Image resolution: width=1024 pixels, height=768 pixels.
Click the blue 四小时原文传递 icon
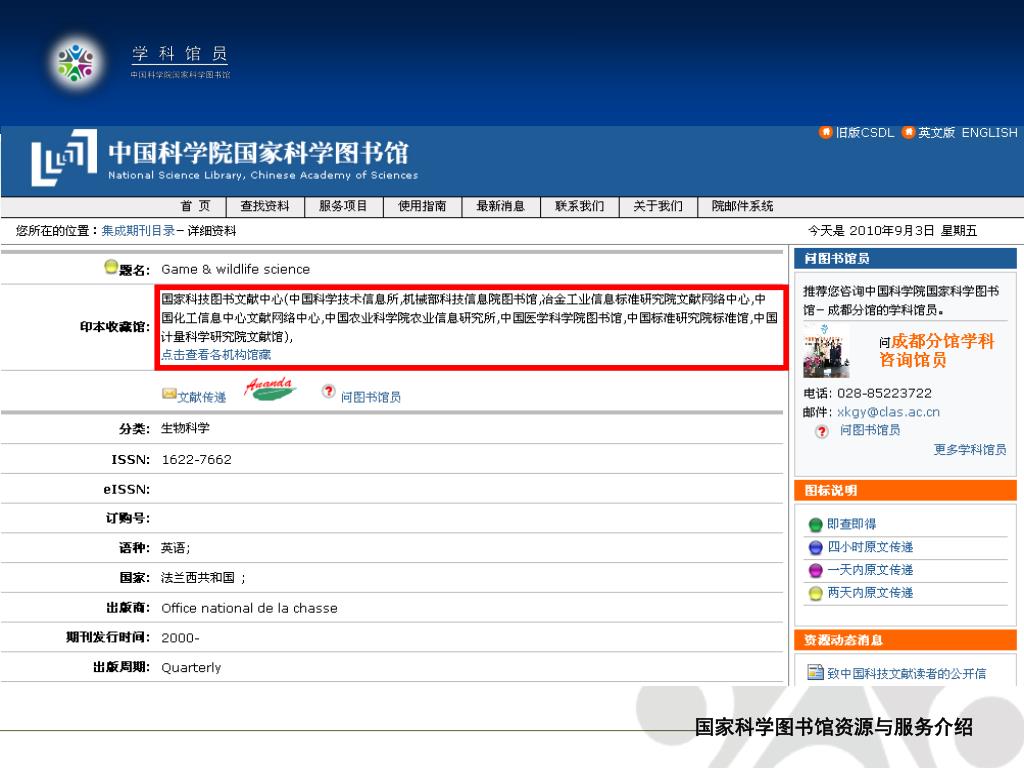point(815,547)
